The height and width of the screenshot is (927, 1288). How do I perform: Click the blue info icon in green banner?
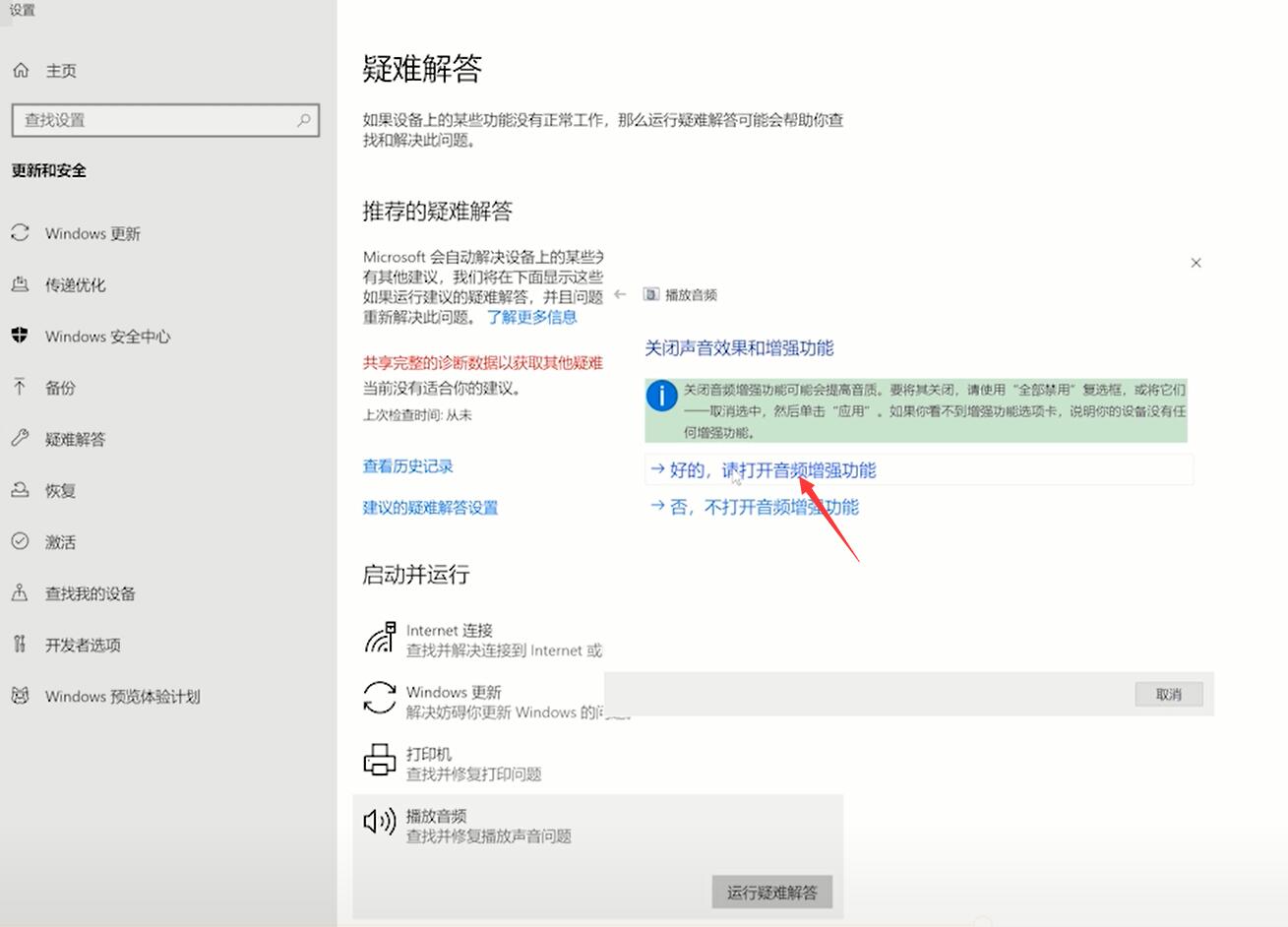pyautogui.click(x=661, y=396)
